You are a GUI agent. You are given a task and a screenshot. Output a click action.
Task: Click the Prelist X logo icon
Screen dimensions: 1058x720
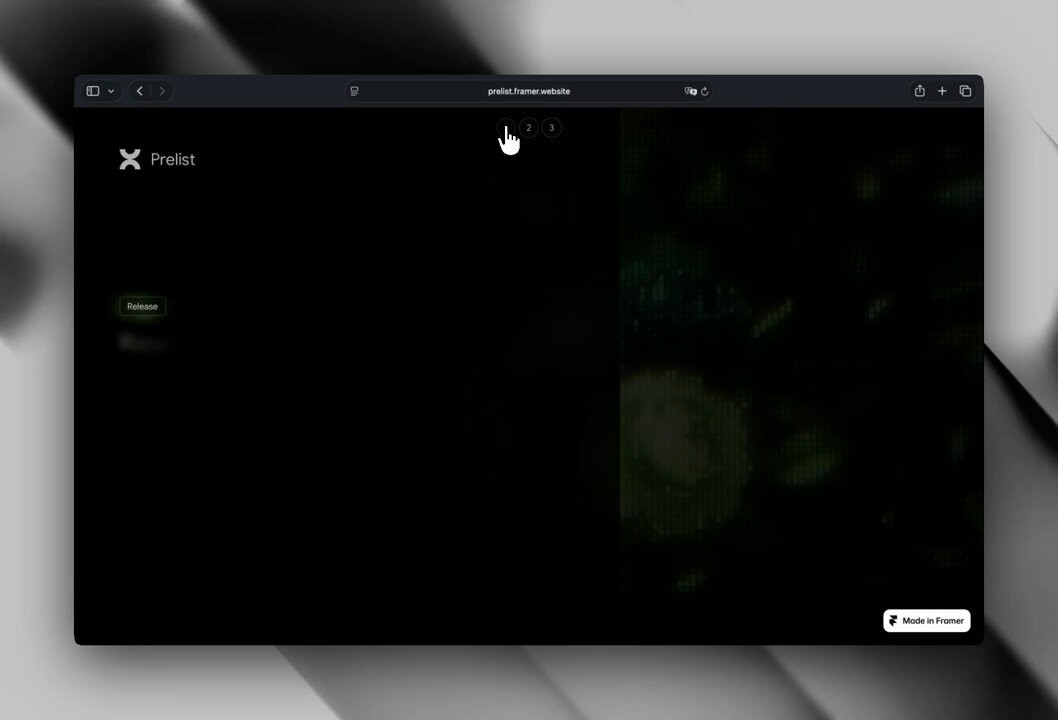click(130, 159)
